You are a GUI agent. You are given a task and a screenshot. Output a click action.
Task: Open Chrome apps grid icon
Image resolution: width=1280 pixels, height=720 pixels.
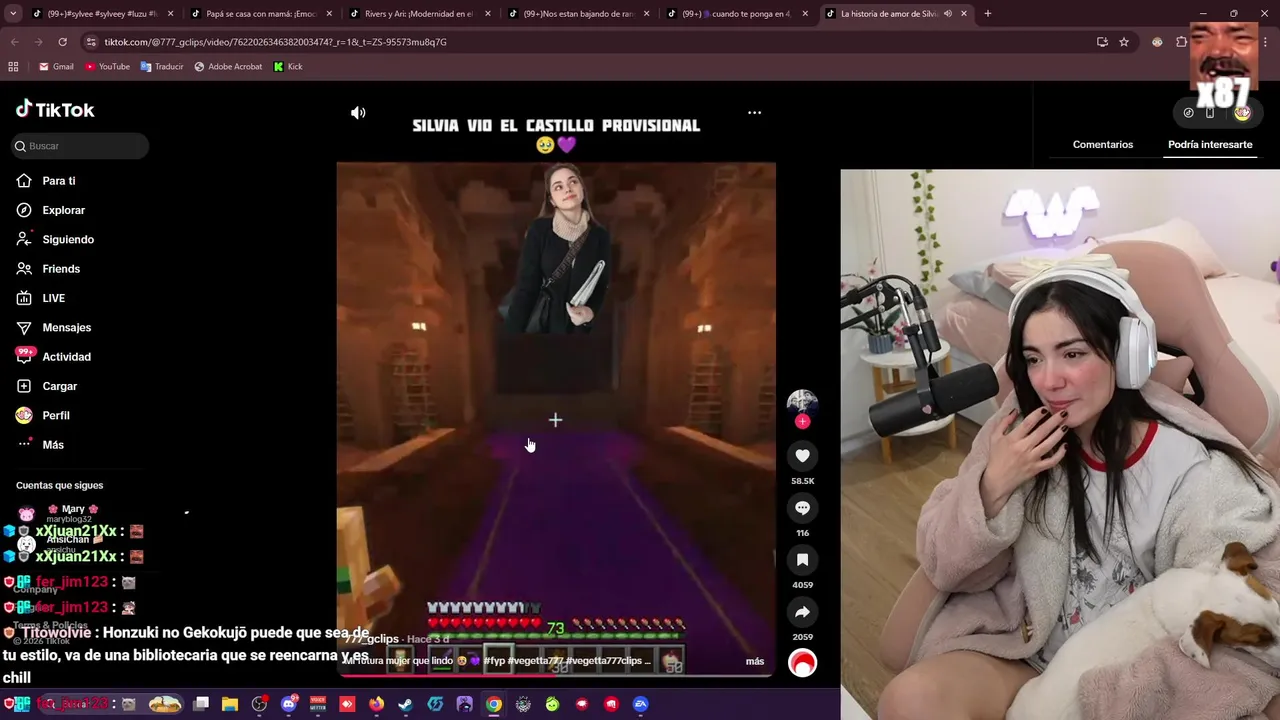pos(13,67)
